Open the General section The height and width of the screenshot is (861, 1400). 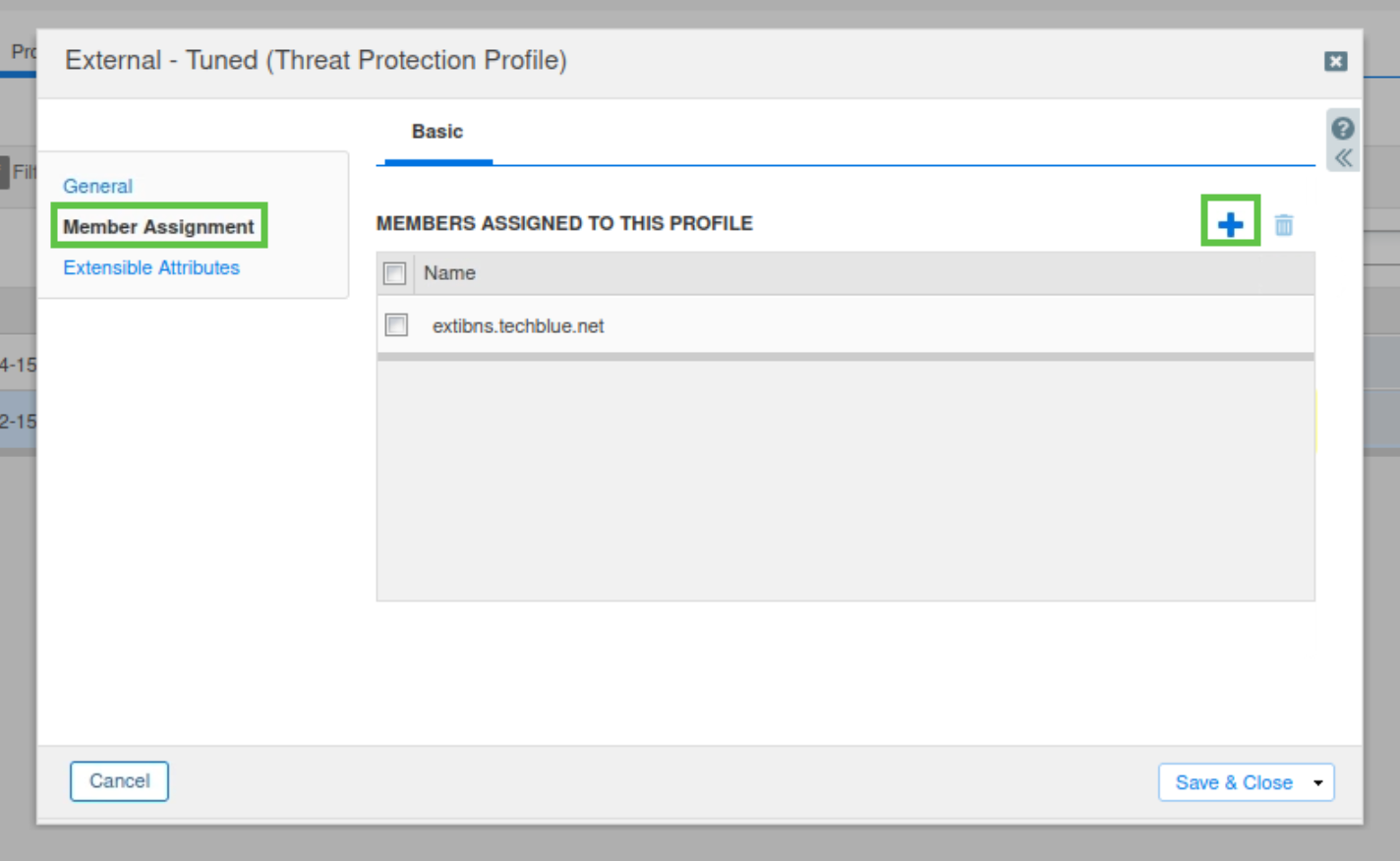tap(97, 186)
